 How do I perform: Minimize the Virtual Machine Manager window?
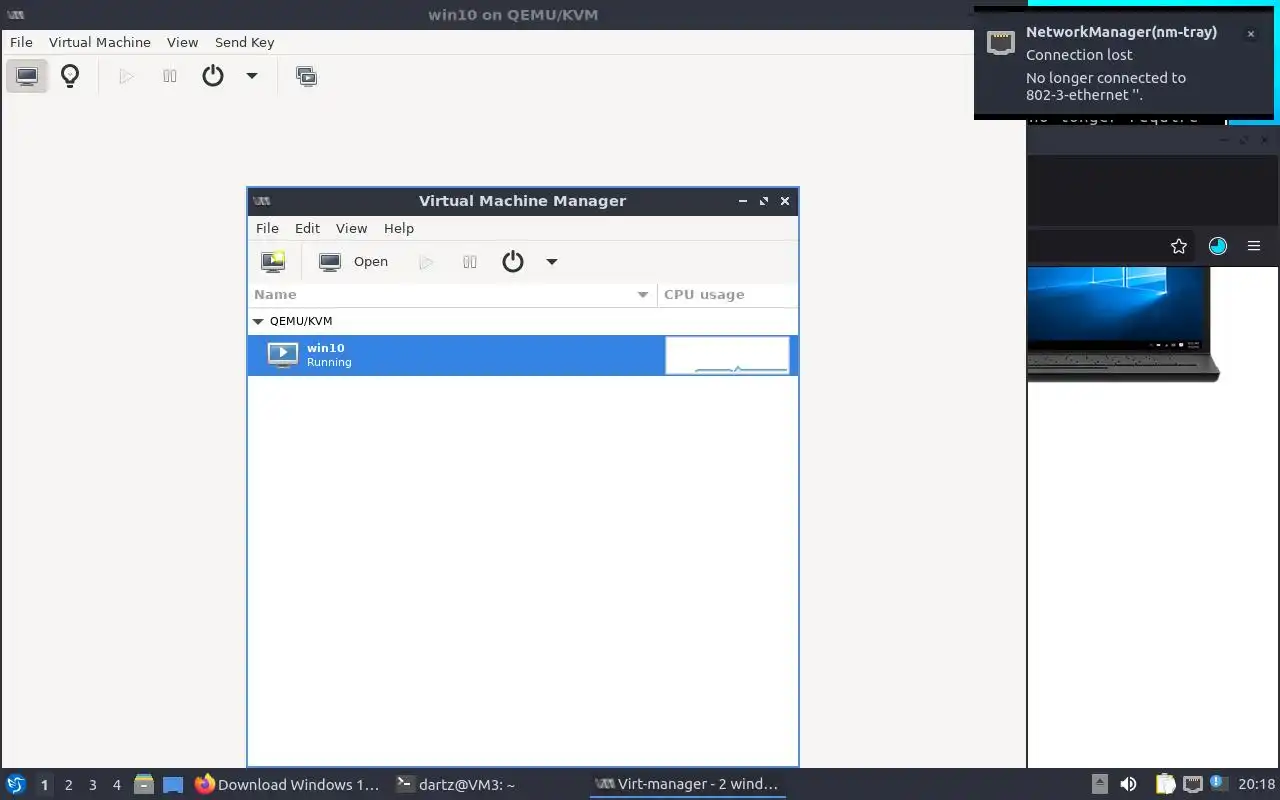click(x=743, y=201)
